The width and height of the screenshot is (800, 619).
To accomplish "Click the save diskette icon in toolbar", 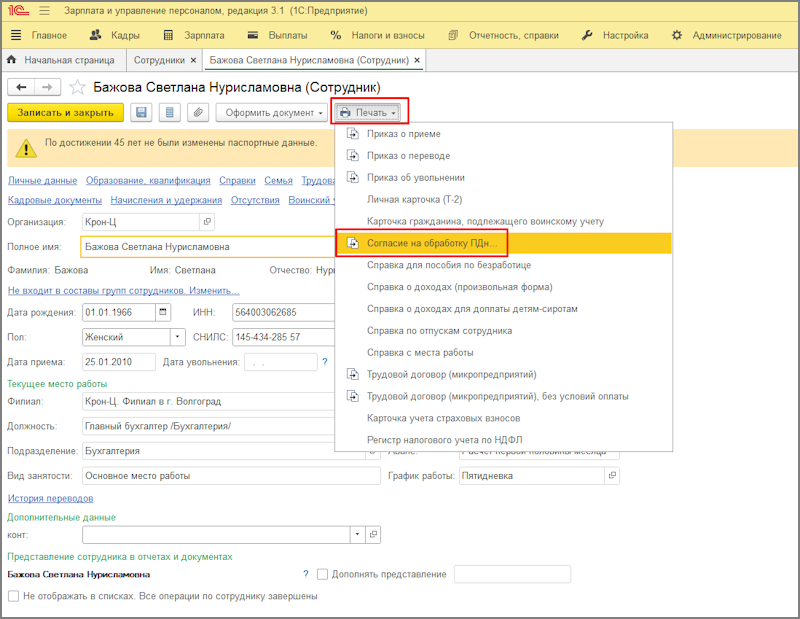I will tap(141, 113).
